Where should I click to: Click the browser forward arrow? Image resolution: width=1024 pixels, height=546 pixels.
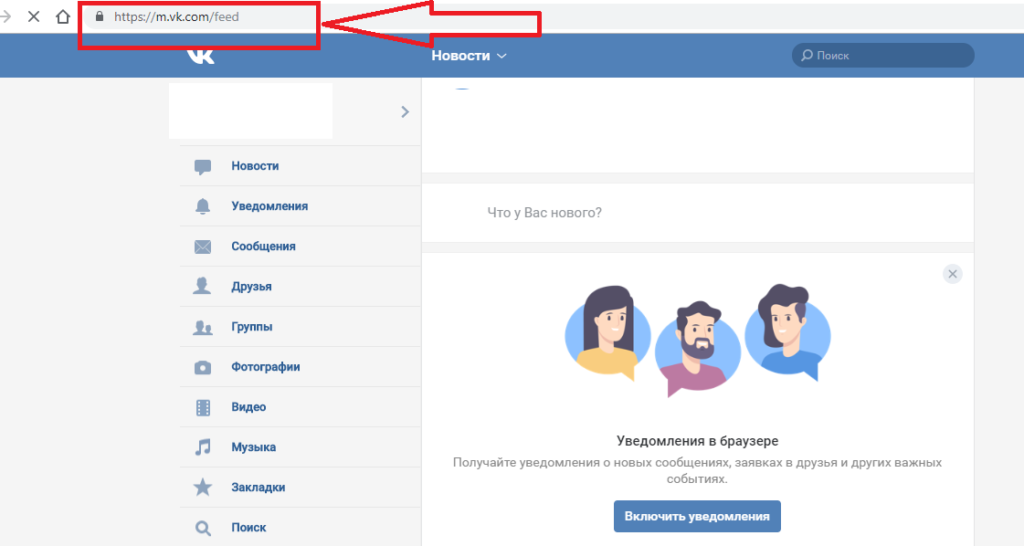(6, 16)
